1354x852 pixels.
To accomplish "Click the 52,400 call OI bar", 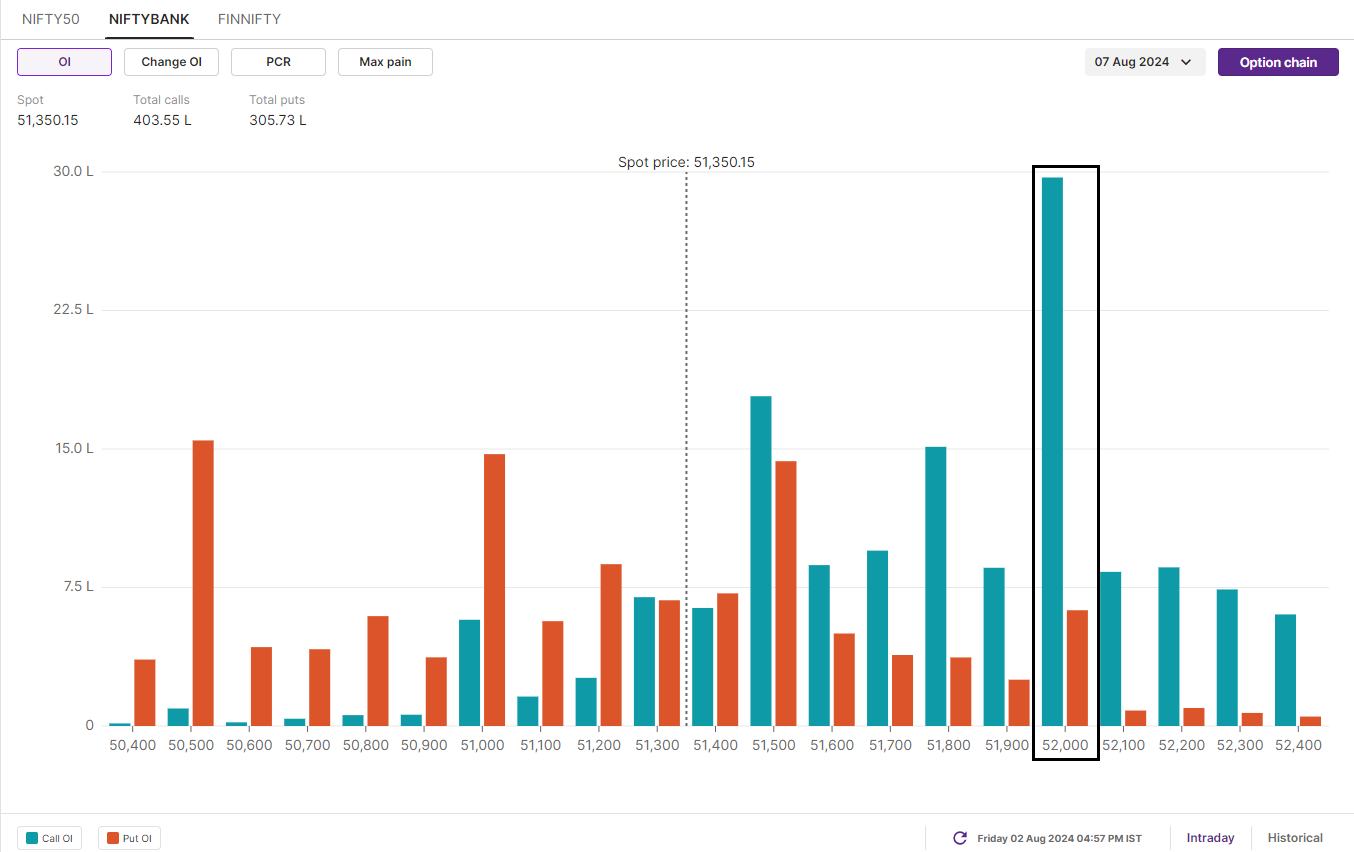I will tap(1285, 670).
